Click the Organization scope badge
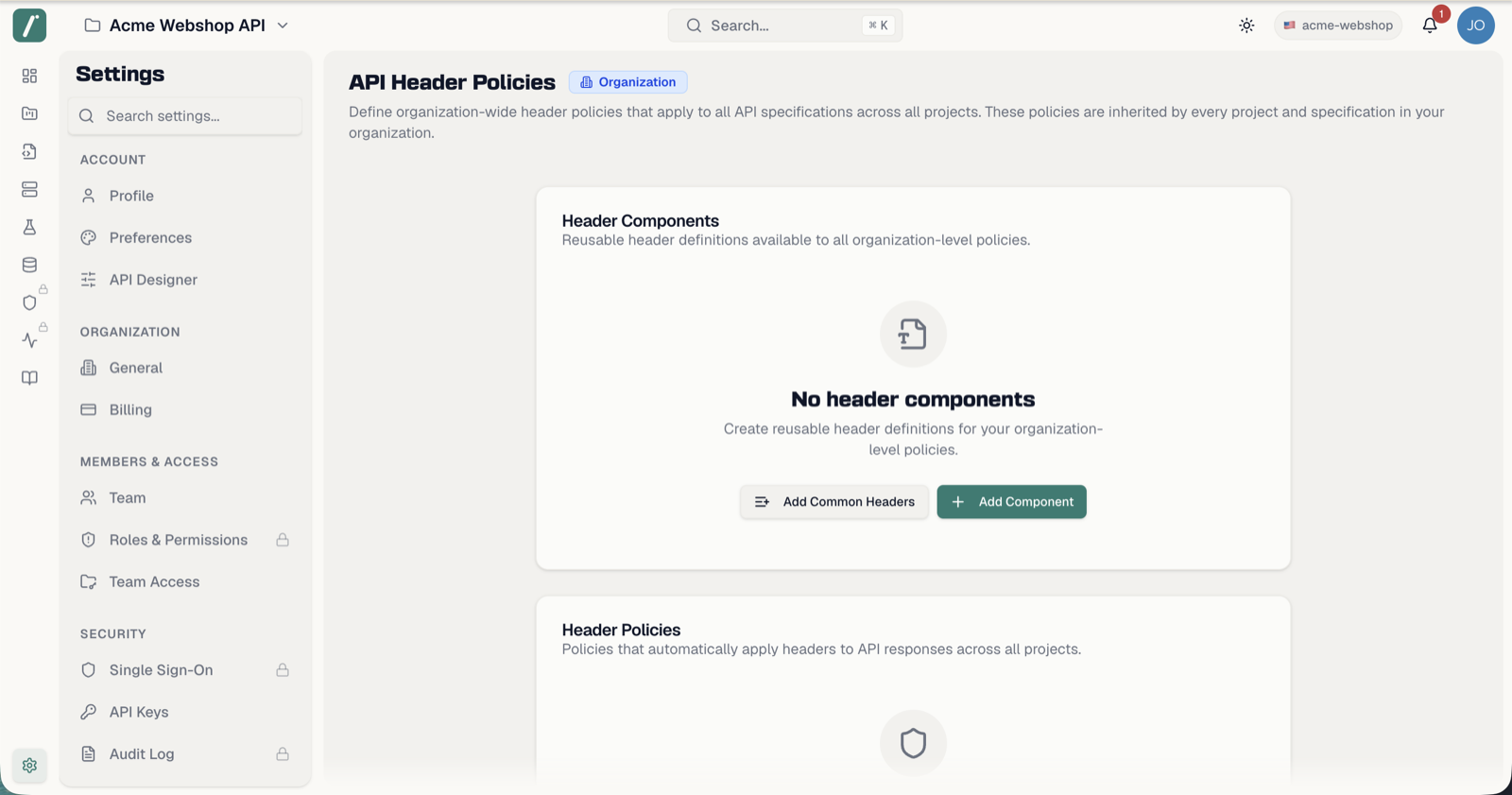The height and width of the screenshot is (795, 1512). (x=628, y=82)
